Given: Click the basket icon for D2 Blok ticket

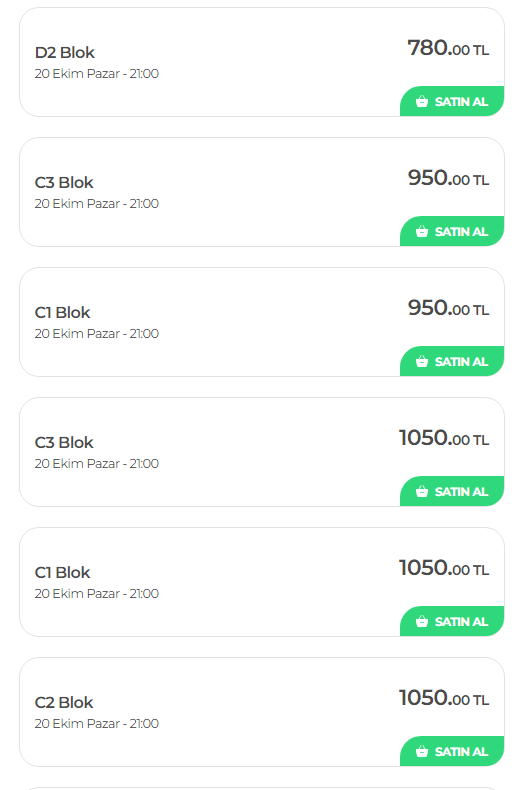Looking at the screenshot, I should point(422,102).
